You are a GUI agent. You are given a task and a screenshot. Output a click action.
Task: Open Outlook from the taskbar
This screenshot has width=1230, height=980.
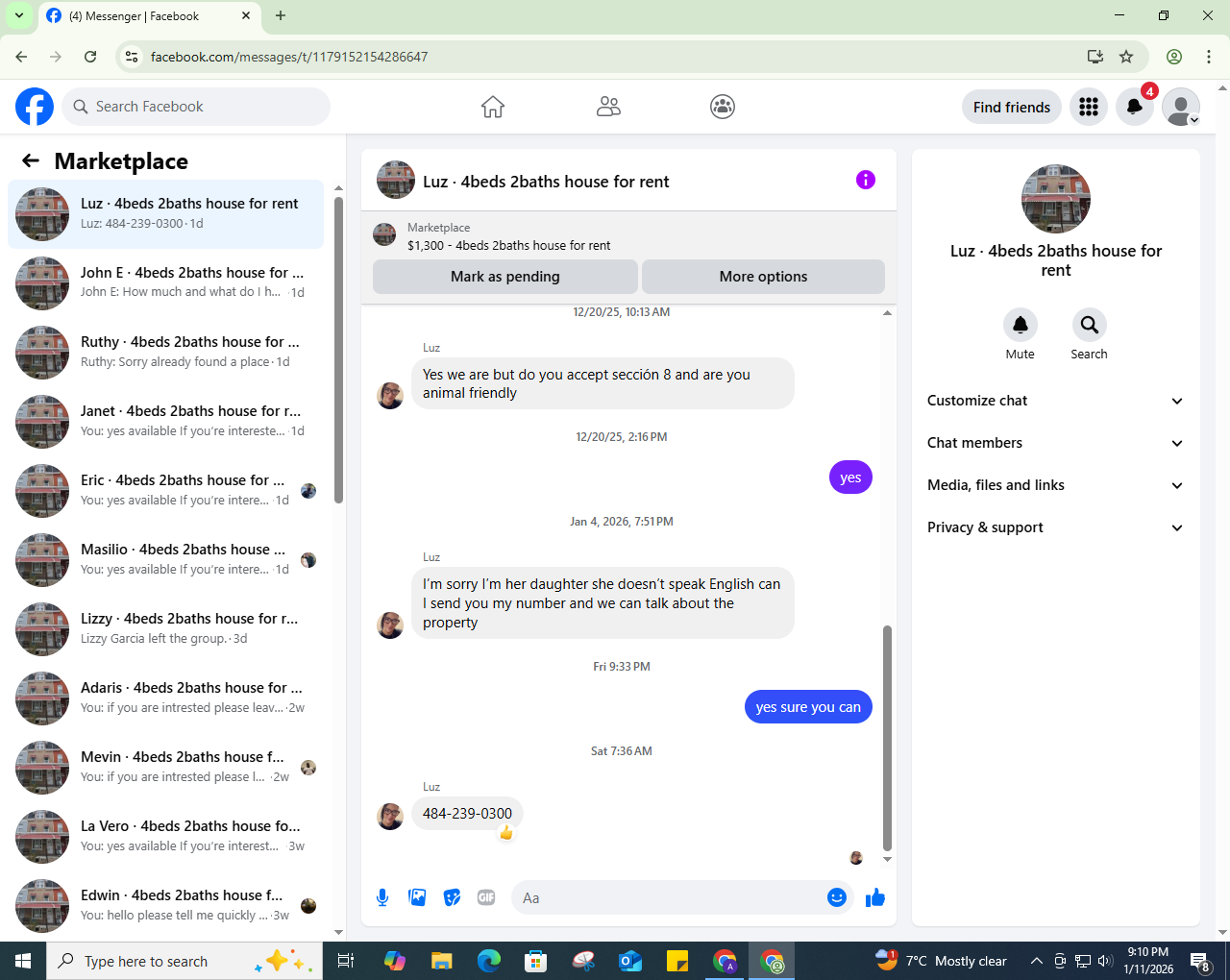(630, 961)
